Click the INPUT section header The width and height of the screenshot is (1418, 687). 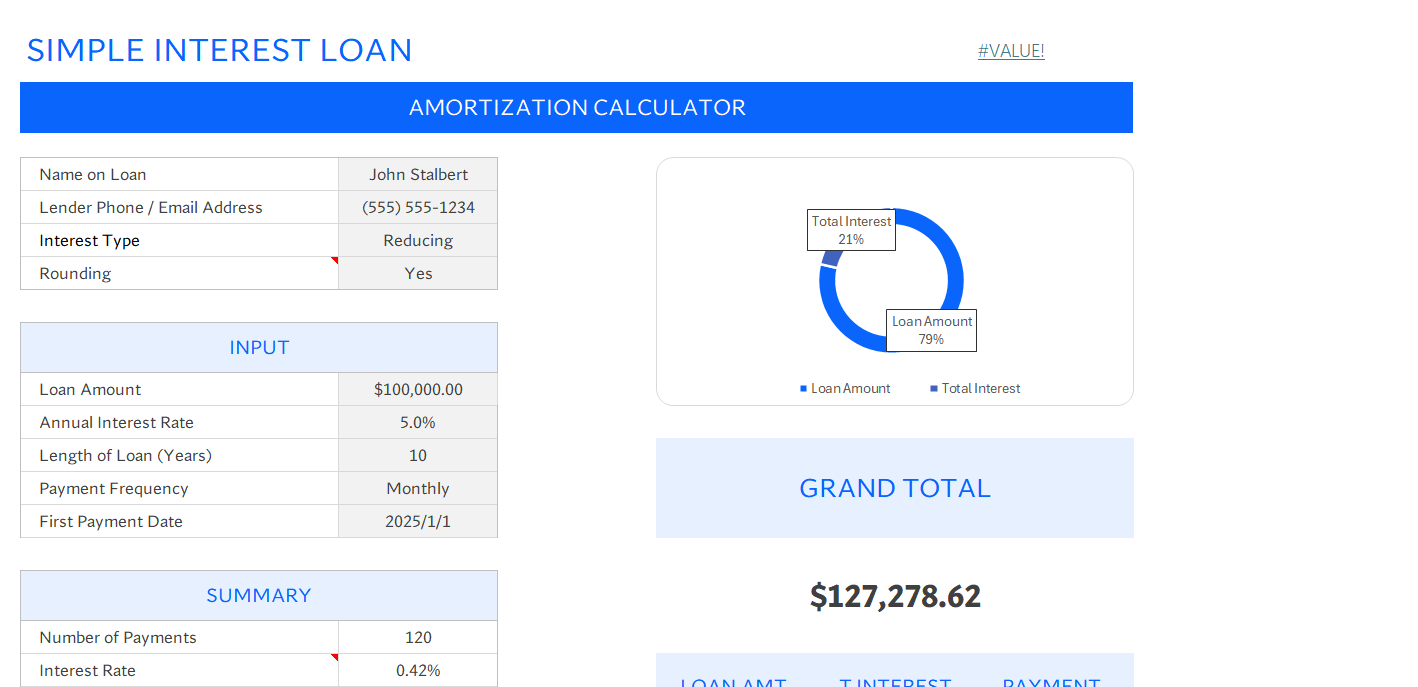click(259, 347)
